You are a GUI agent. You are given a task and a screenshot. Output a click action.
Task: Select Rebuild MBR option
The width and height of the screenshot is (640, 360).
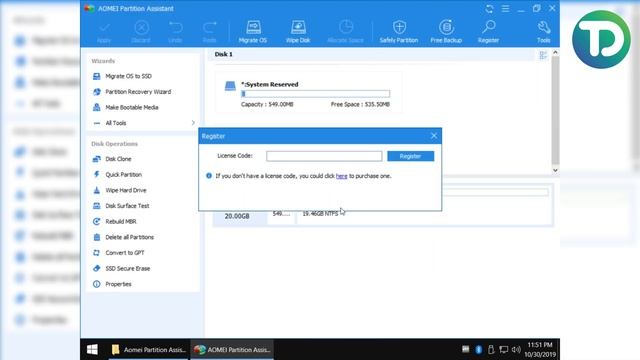pyautogui.click(x=120, y=222)
